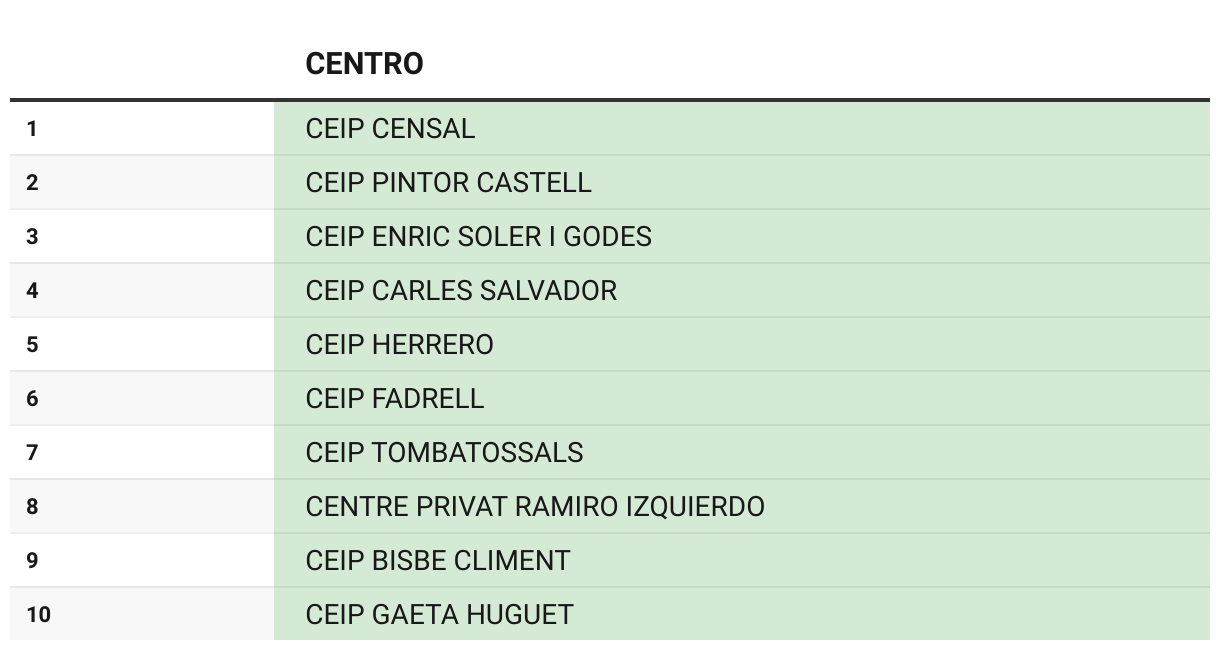Image resolution: width=1220 pixels, height=650 pixels.
Task: Click row number 8
Action: click(142, 507)
